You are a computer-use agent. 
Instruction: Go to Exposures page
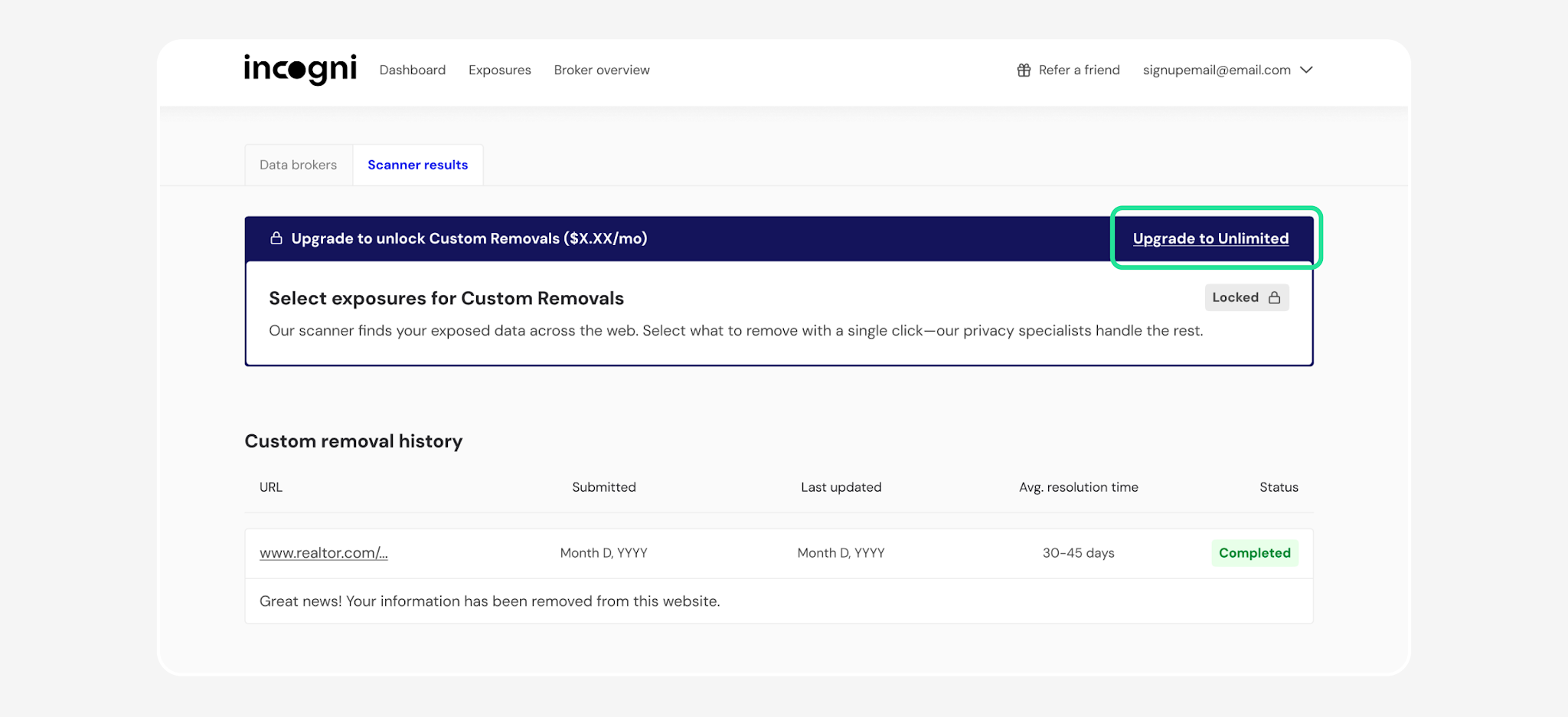(499, 70)
